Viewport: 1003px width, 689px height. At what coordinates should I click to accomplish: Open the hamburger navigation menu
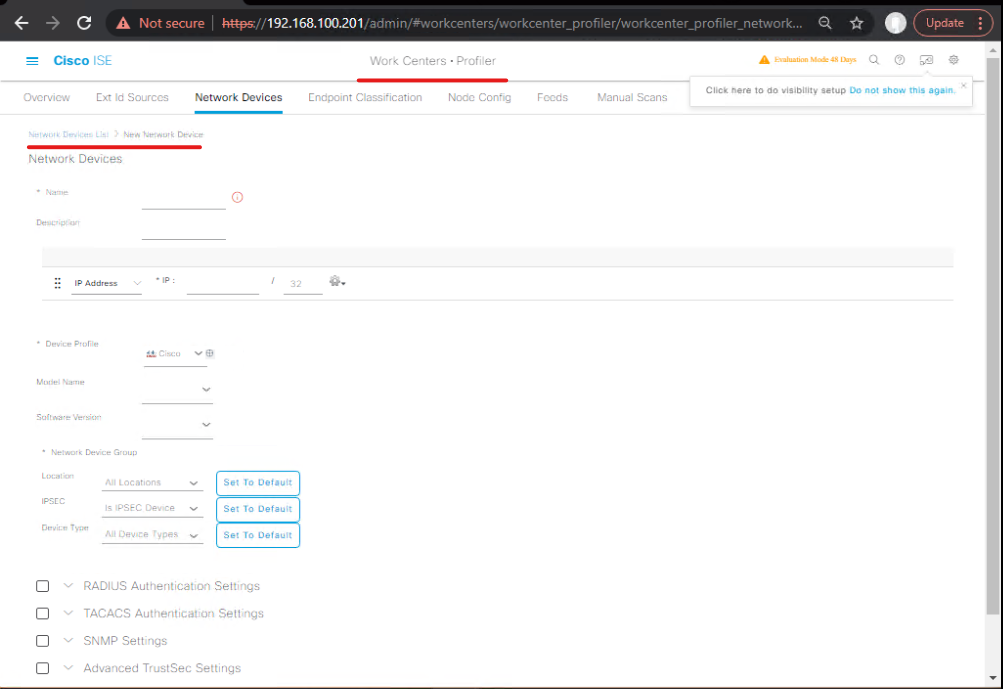click(x=32, y=61)
